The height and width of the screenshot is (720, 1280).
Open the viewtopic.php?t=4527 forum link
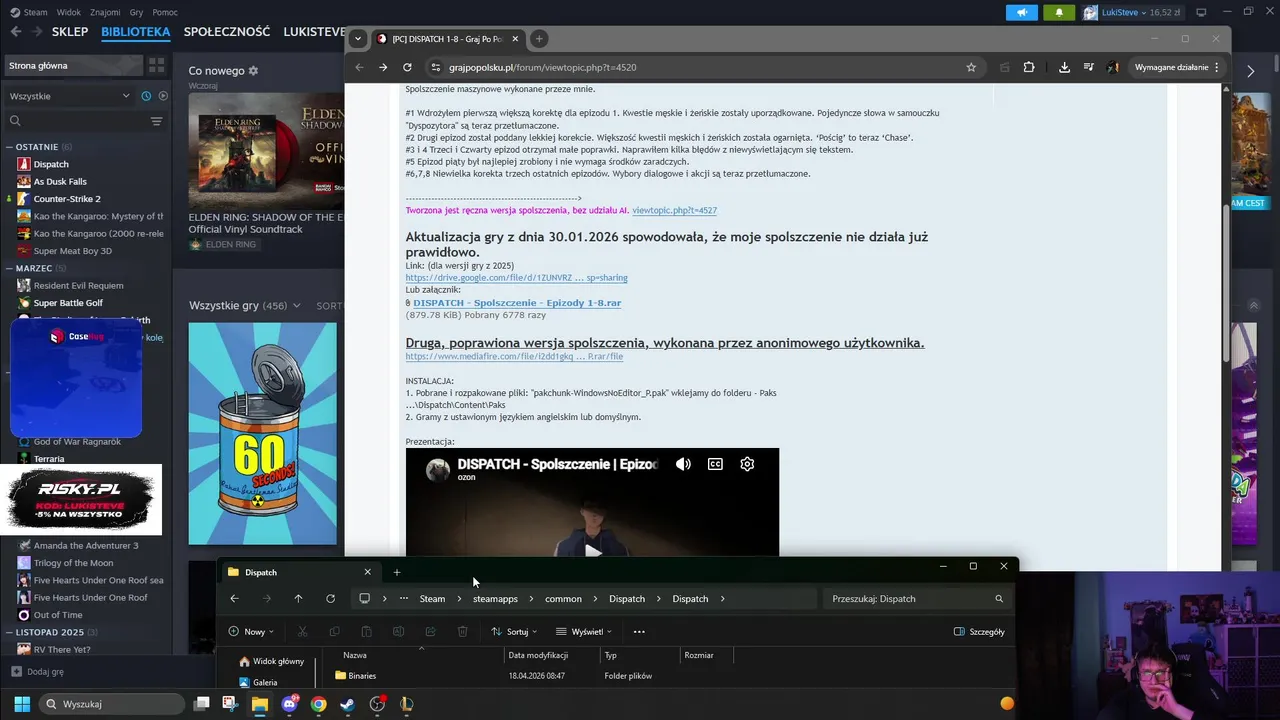[x=674, y=210]
